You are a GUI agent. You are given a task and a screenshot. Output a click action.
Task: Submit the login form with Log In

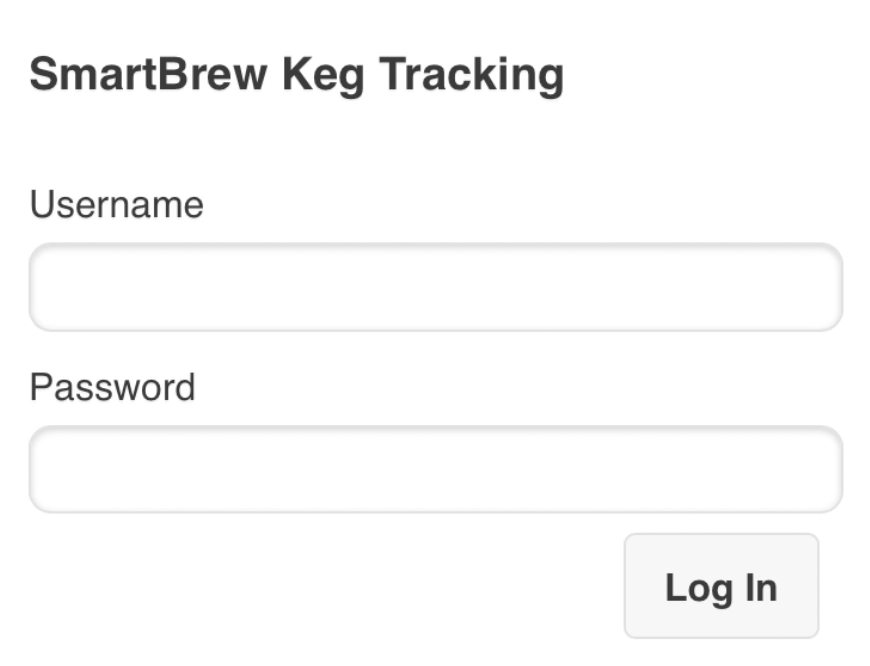[721, 586]
